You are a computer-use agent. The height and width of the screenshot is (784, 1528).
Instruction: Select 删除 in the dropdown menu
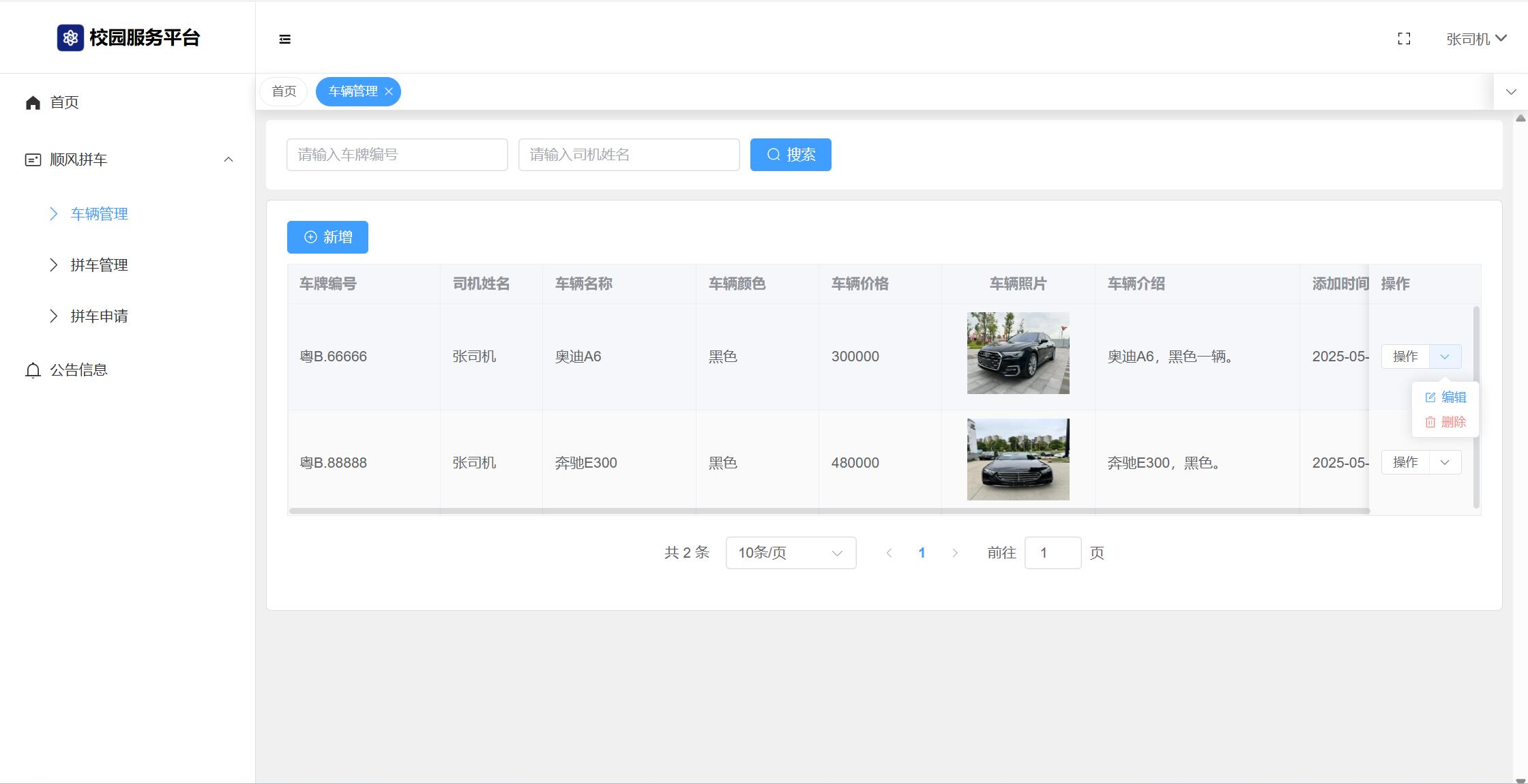[x=1446, y=422]
